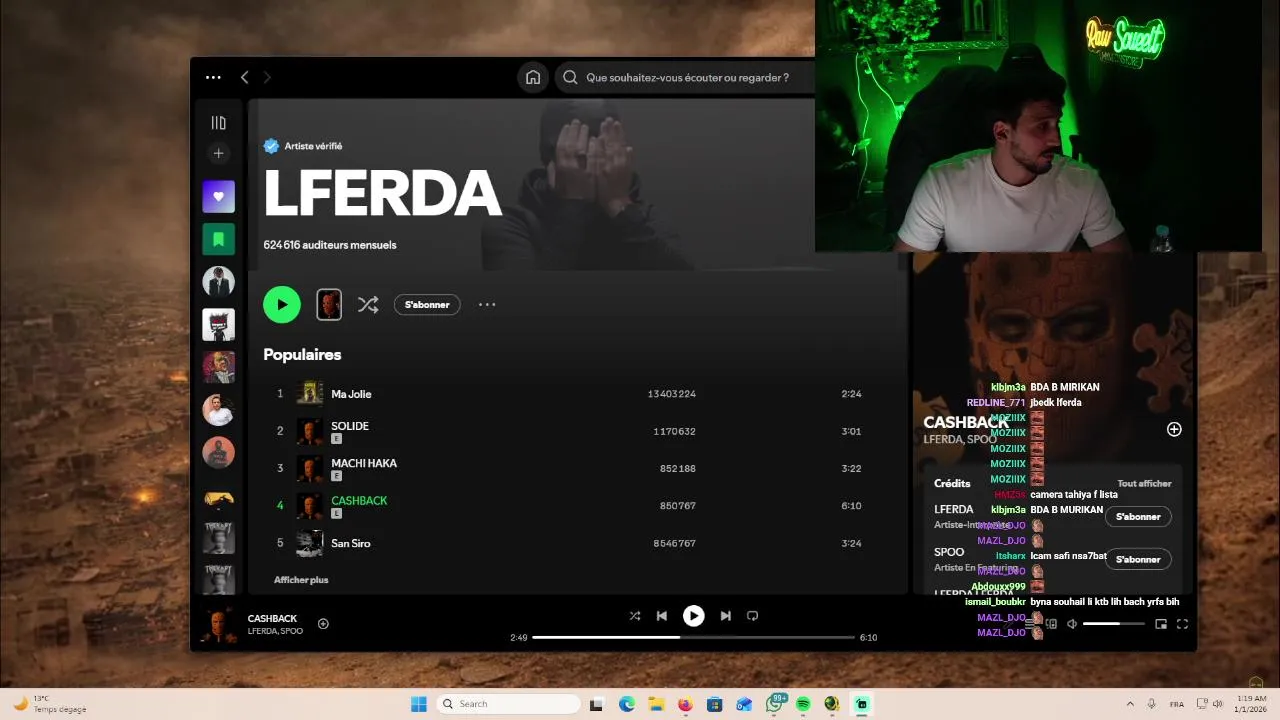
Task: Open the artist pick thumbnail beside play
Action: point(329,304)
